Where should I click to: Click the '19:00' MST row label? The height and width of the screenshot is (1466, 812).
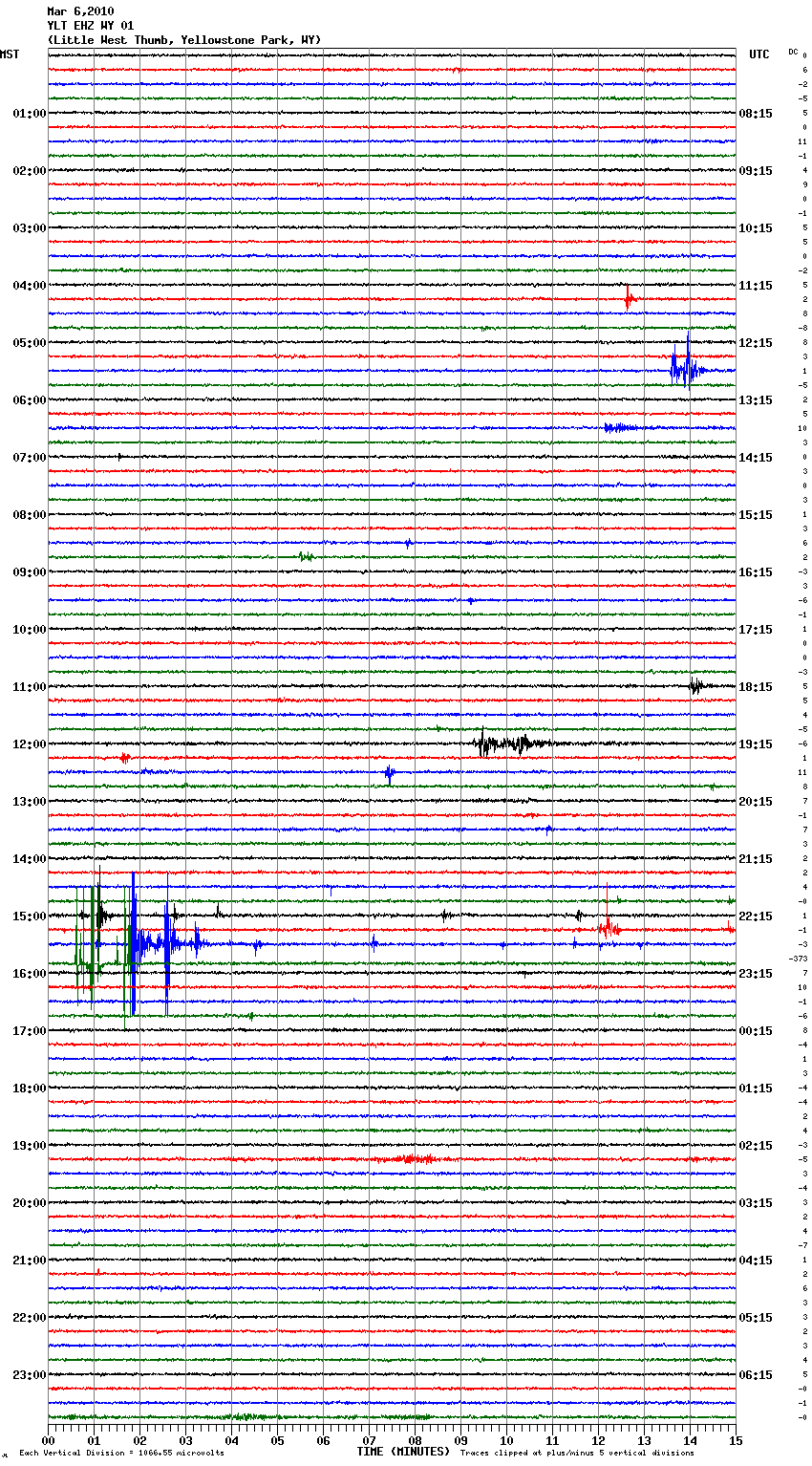point(30,1146)
